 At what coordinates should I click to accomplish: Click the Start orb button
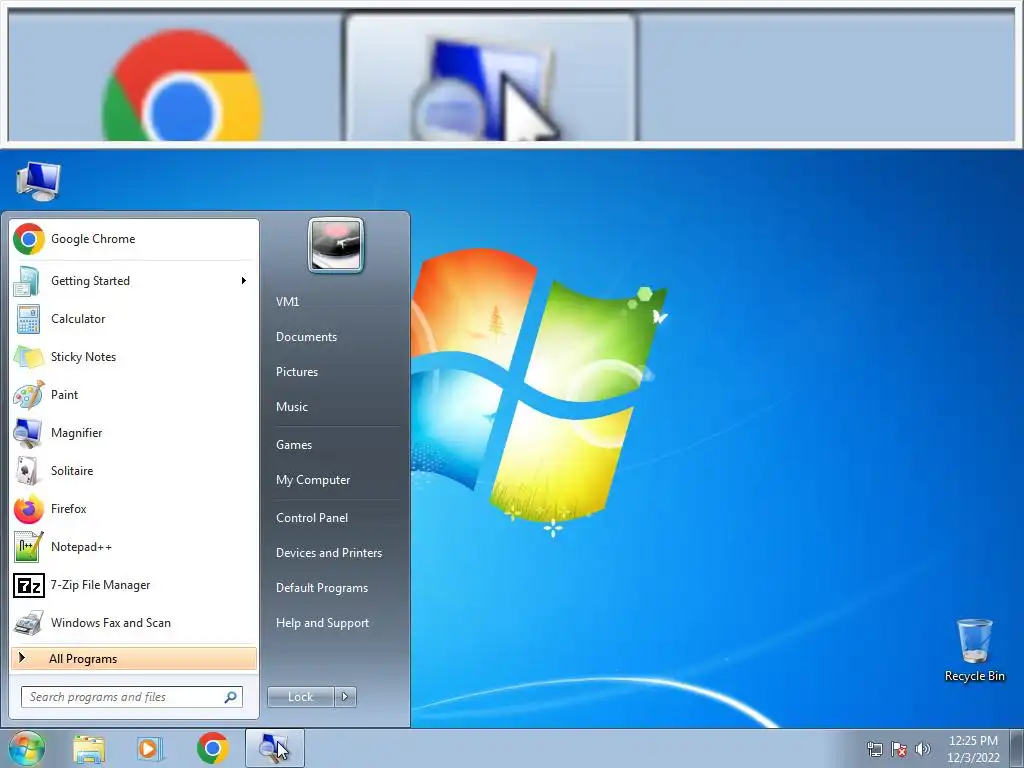click(x=26, y=748)
